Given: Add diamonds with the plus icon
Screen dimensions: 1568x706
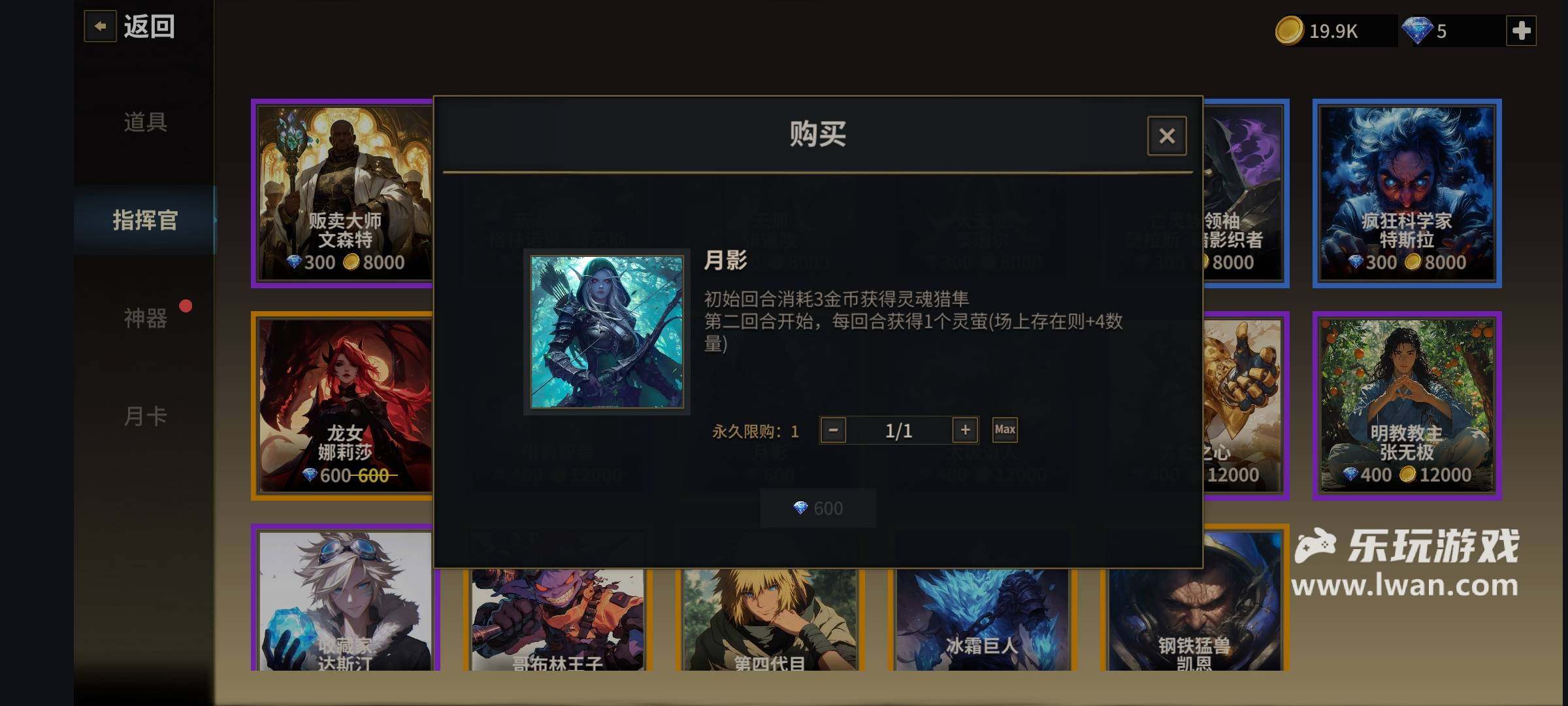Looking at the screenshot, I should [1521, 31].
